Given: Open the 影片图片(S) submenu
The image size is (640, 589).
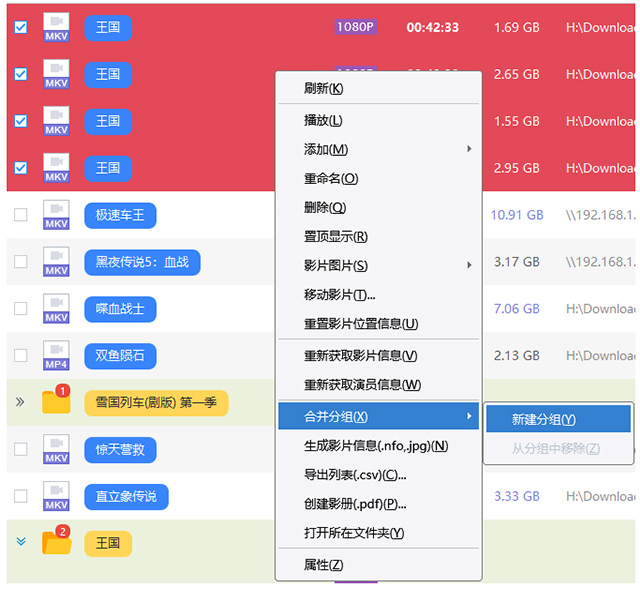Looking at the screenshot, I should click(x=378, y=266).
